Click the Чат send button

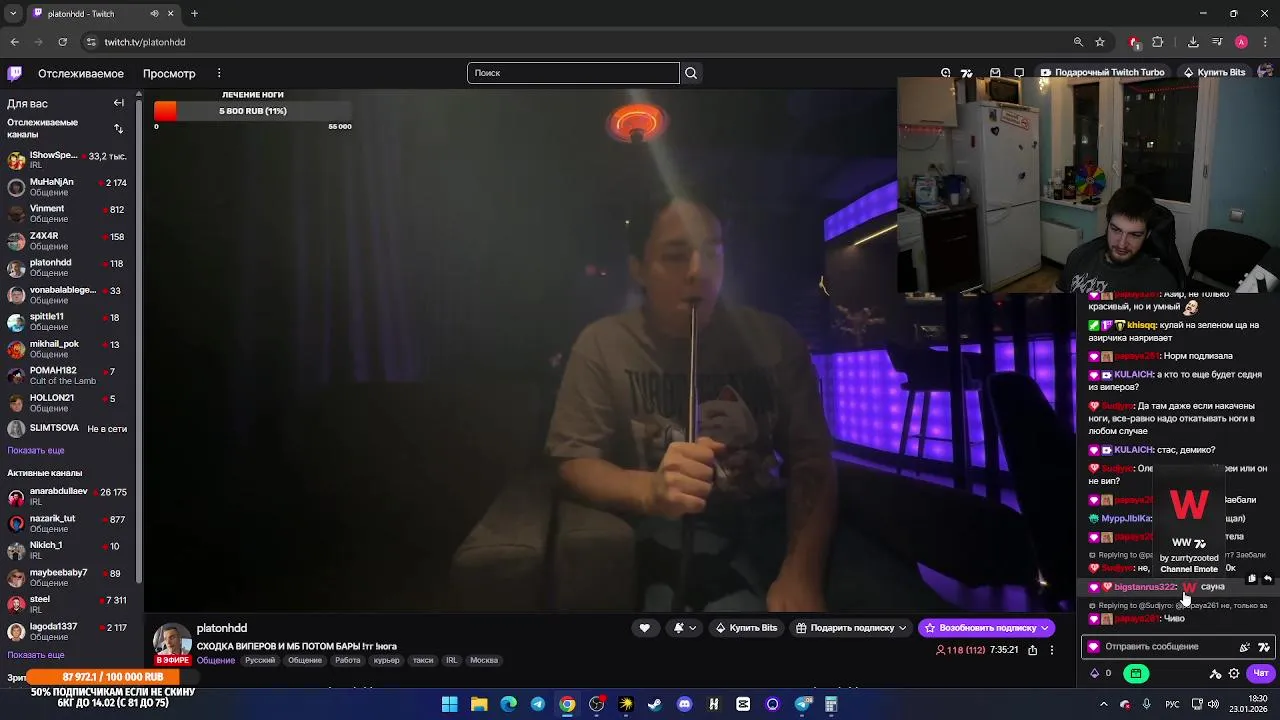tap(1261, 673)
